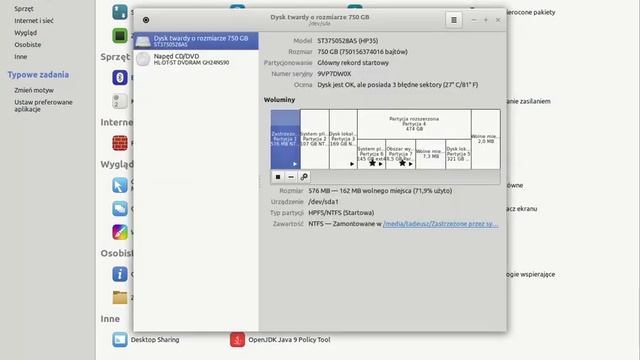Open additional partition options gears button
The height and width of the screenshot is (360, 640).
[304, 177]
